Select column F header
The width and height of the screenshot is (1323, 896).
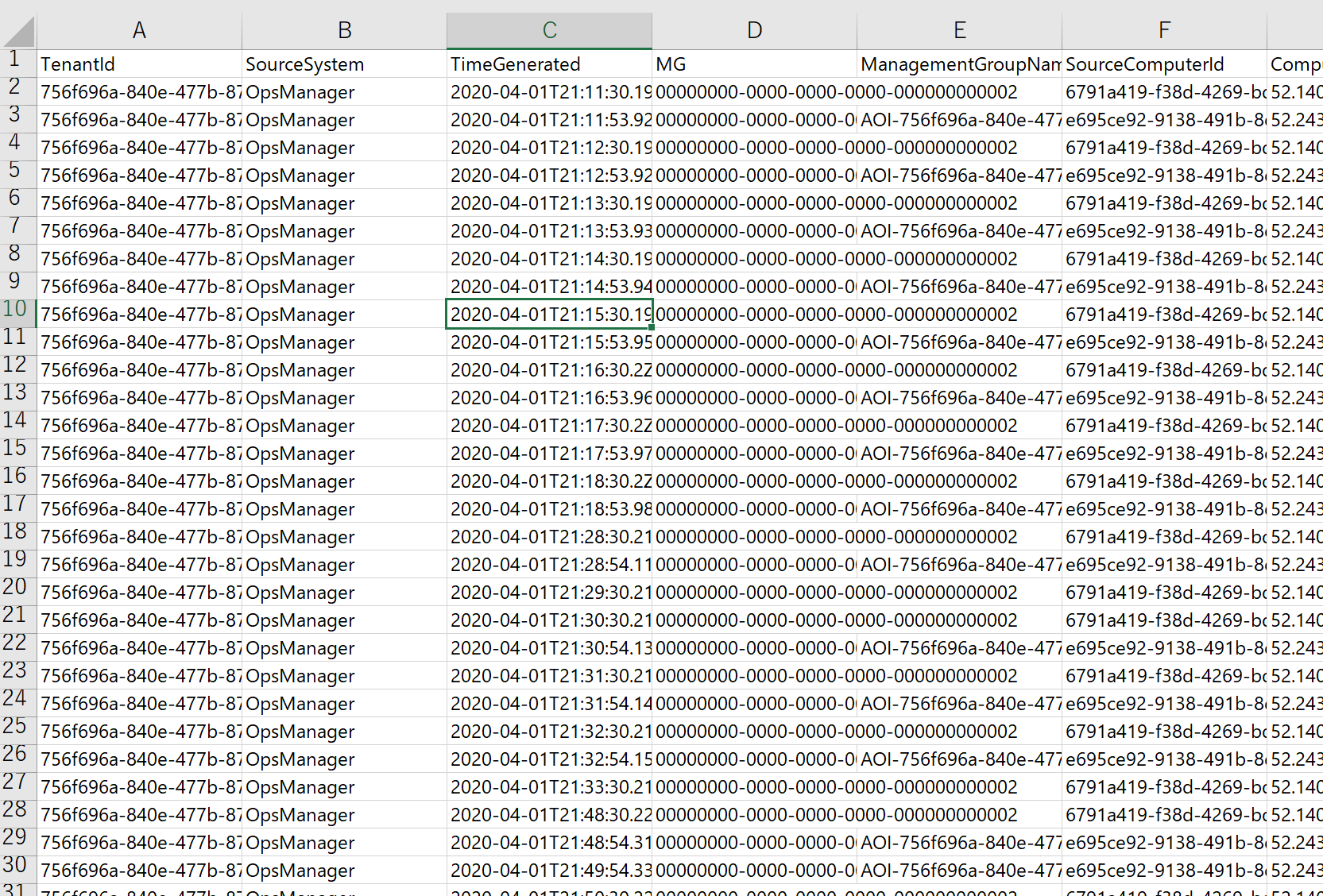point(1164,31)
